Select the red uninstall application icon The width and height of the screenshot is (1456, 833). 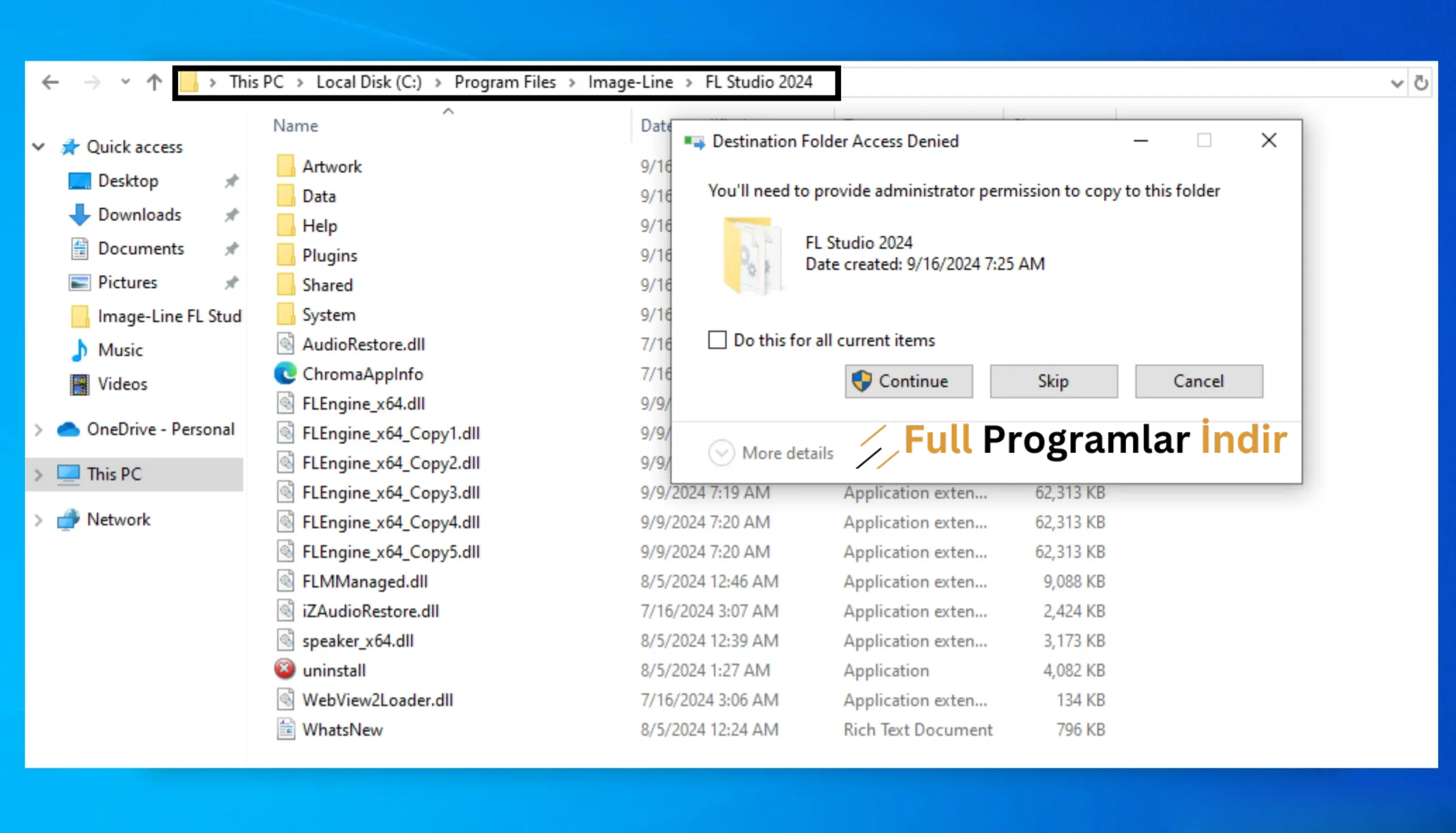(284, 669)
